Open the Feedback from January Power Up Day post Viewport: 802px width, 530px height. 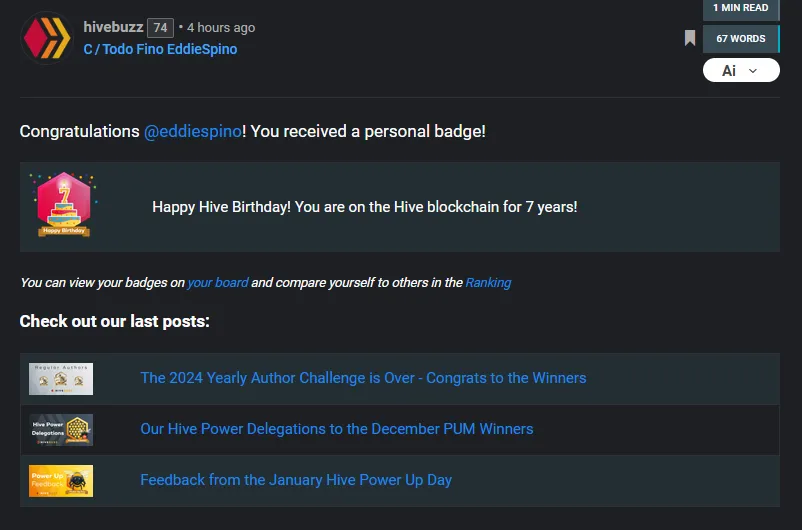tap(296, 480)
